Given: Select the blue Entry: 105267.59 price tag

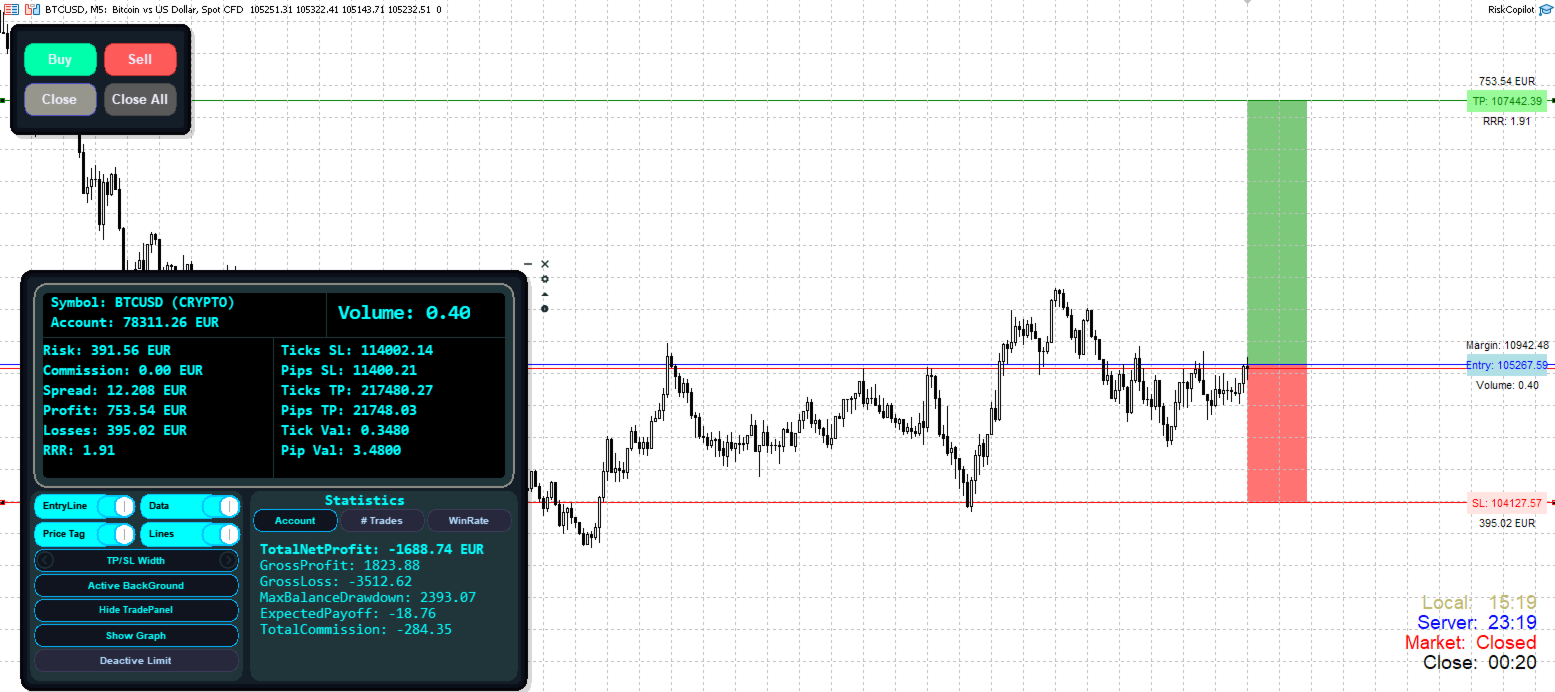Looking at the screenshot, I should coord(1507,365).
